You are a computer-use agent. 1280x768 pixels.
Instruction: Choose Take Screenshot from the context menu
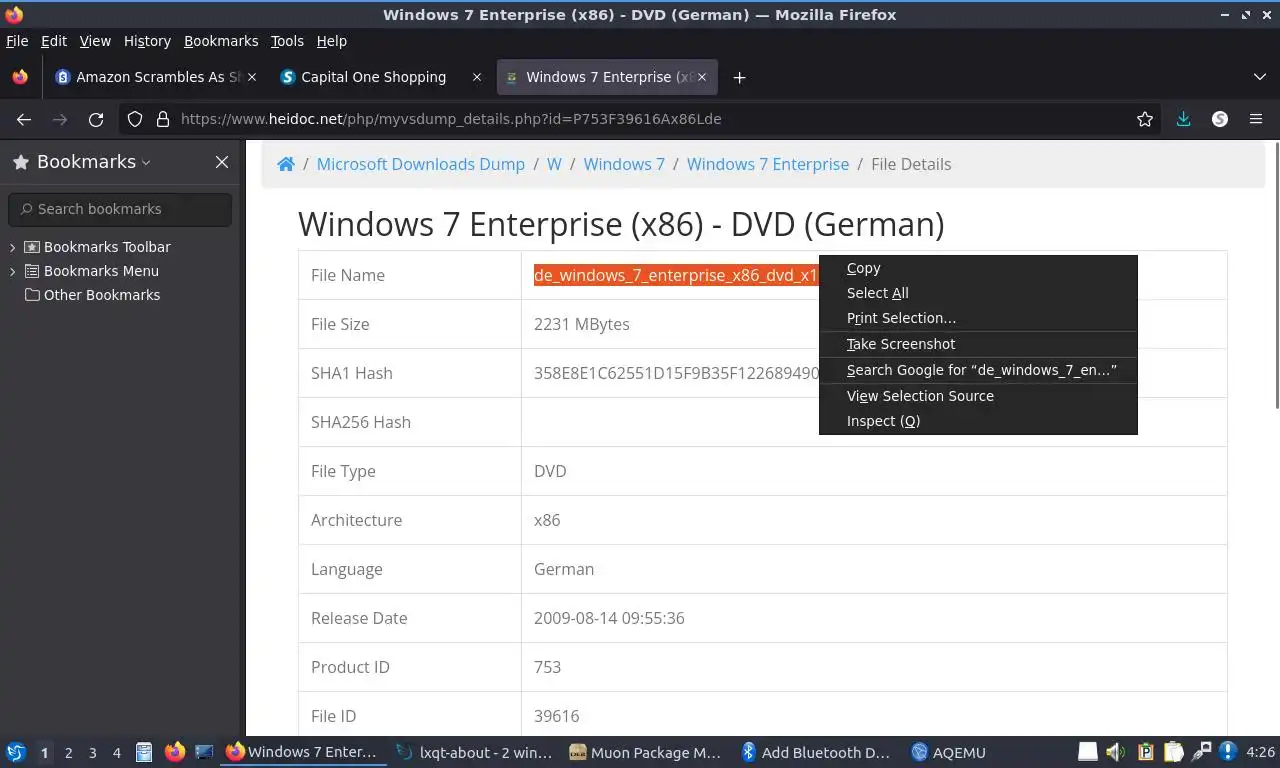click(x=978, y=344)
